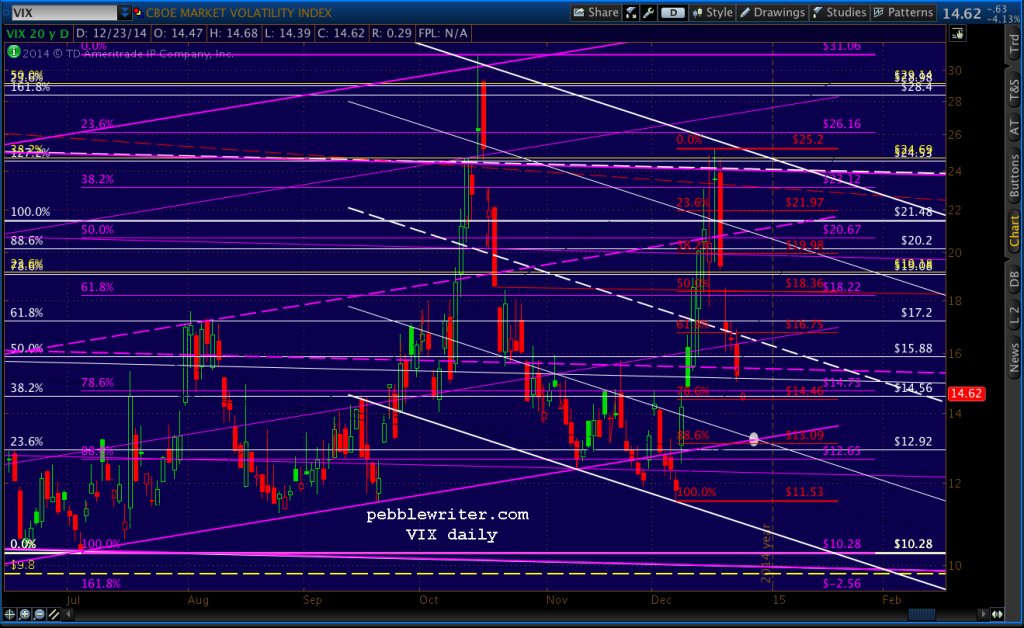
Task: Open the Drawings dropdown menu
Action: 772,13
